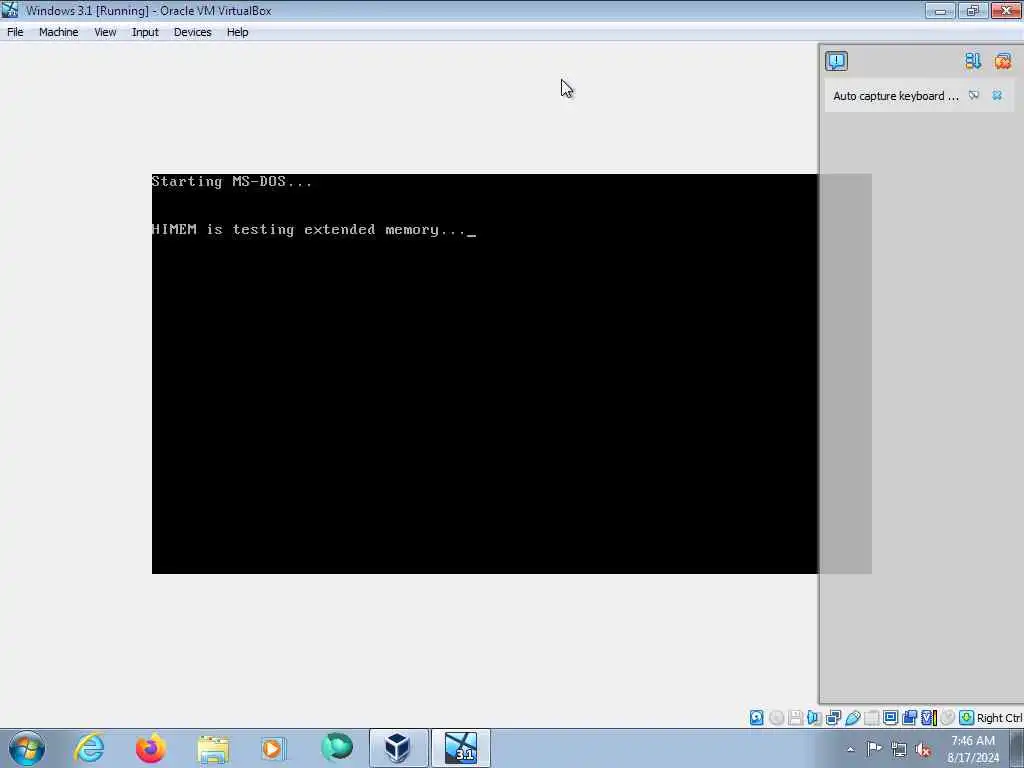This screenshot has height=768, width=1024.
Task: Restore down the VirtualBox VM window
Action: (972, 10)
